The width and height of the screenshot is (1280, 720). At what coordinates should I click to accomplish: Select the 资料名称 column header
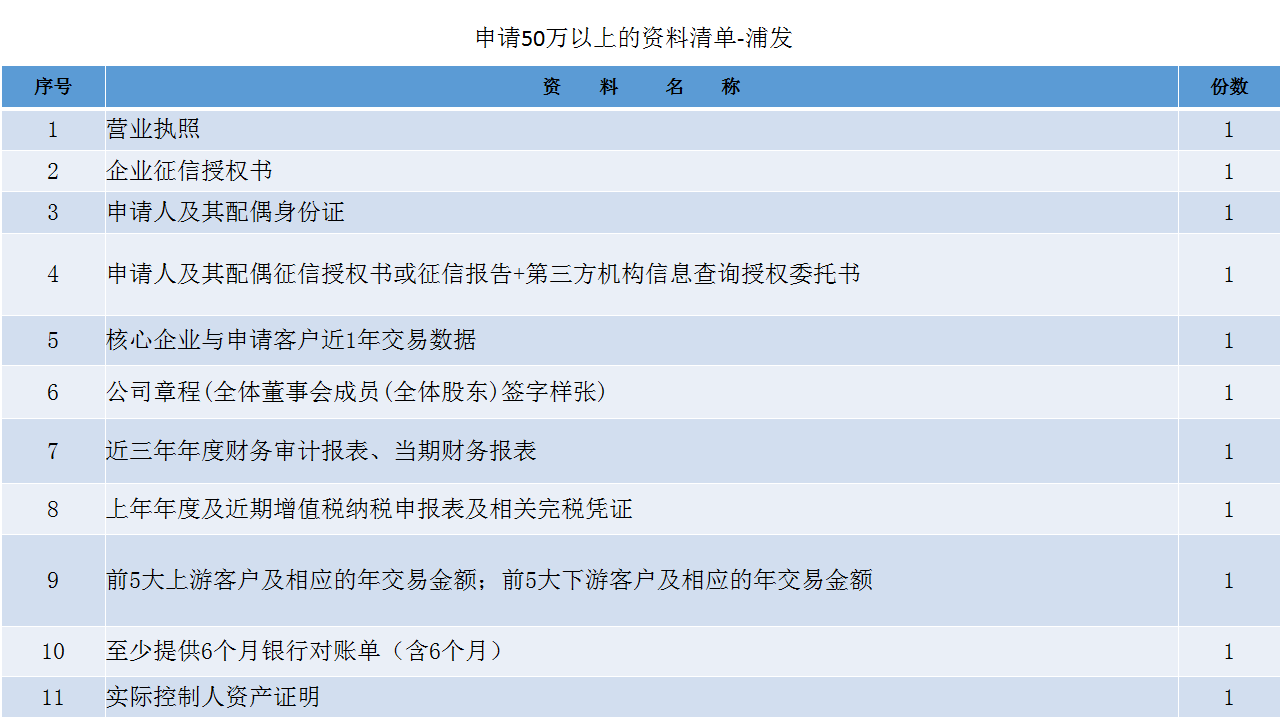(641, 87)
